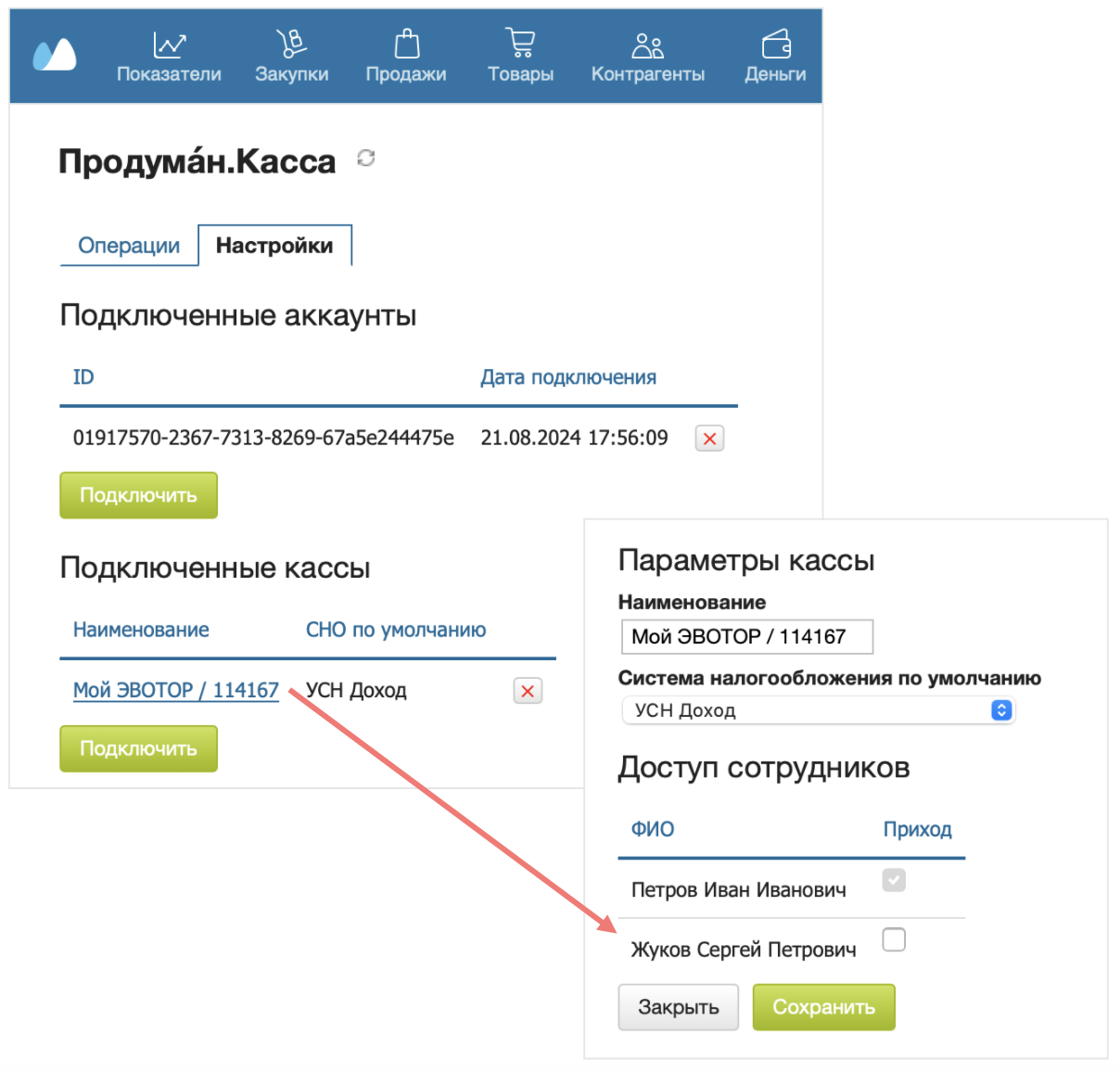Viewport: 1120px width, 1072px height.
Task: Sort by СНО по умолчанию column
Action: [x=396, y=630]
